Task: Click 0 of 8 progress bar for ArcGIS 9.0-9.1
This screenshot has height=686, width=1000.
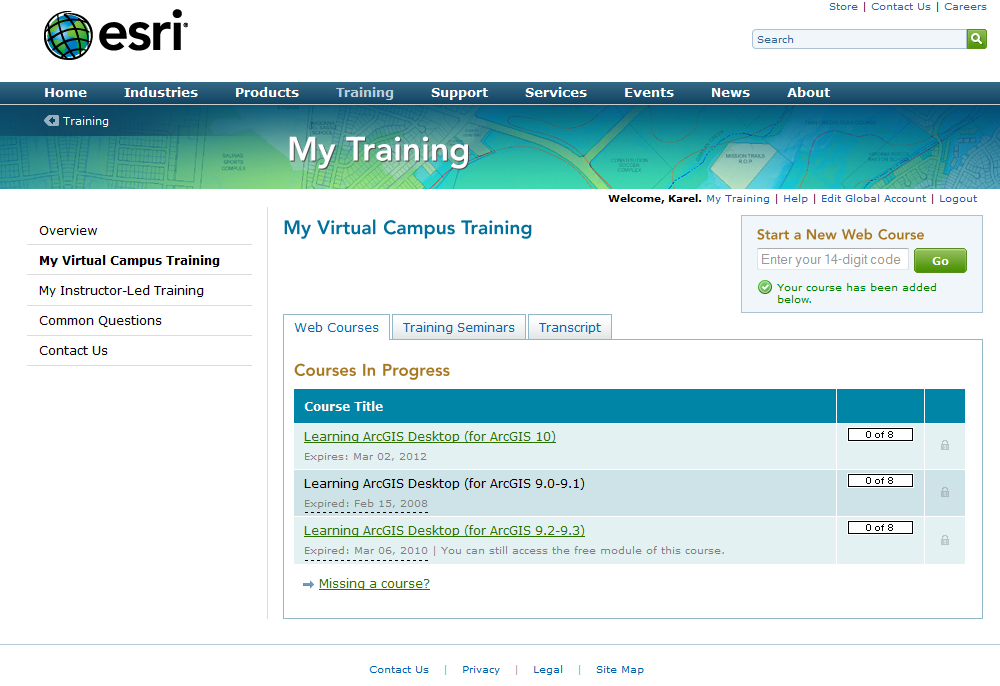Action: pos(880,481)
